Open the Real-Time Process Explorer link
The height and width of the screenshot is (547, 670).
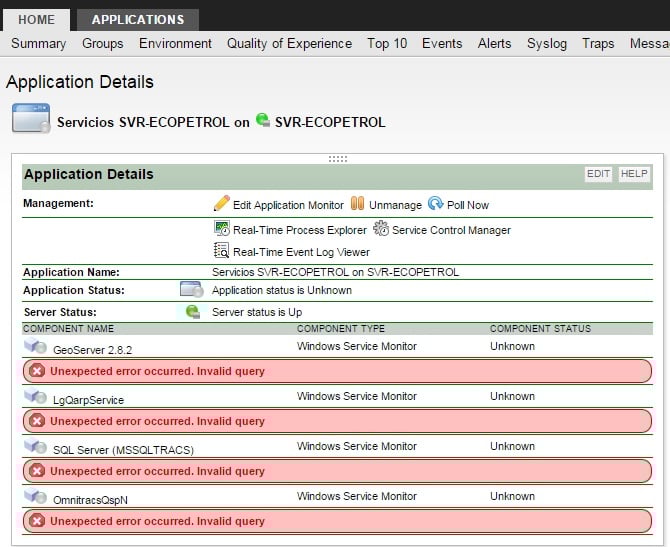[300, 230]
